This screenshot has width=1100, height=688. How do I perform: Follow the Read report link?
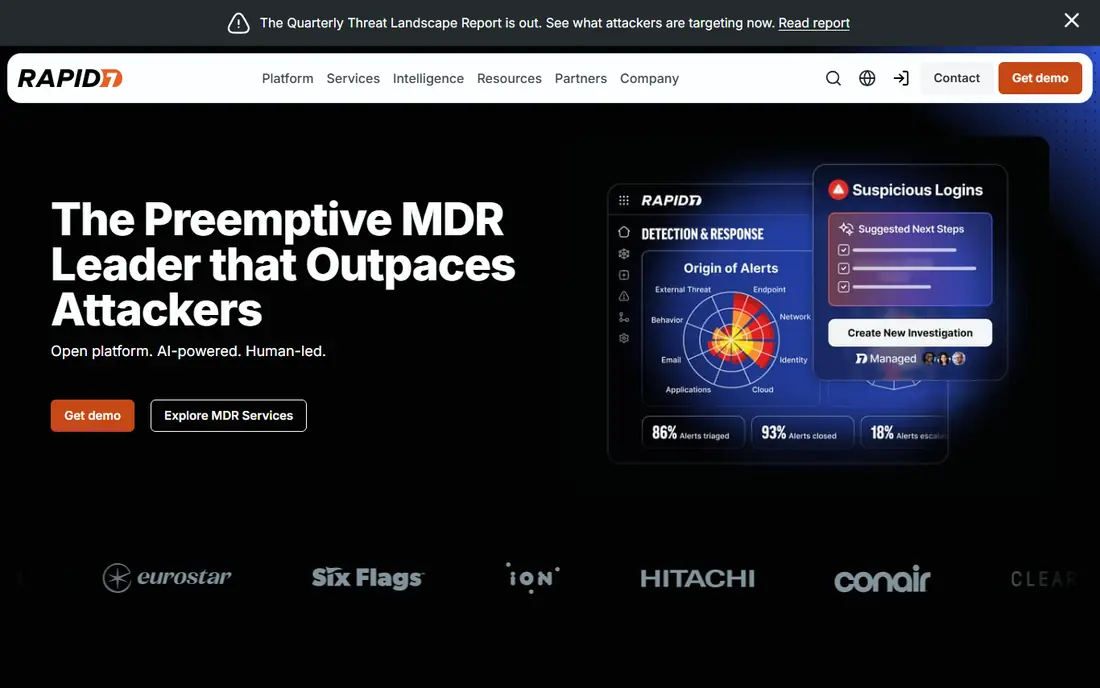814,23
